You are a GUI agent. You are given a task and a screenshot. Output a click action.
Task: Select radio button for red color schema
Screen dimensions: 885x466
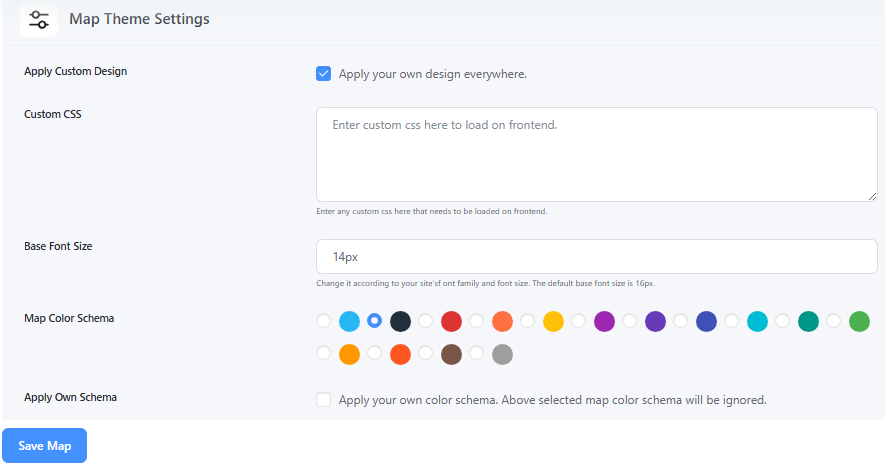[426, 321]
